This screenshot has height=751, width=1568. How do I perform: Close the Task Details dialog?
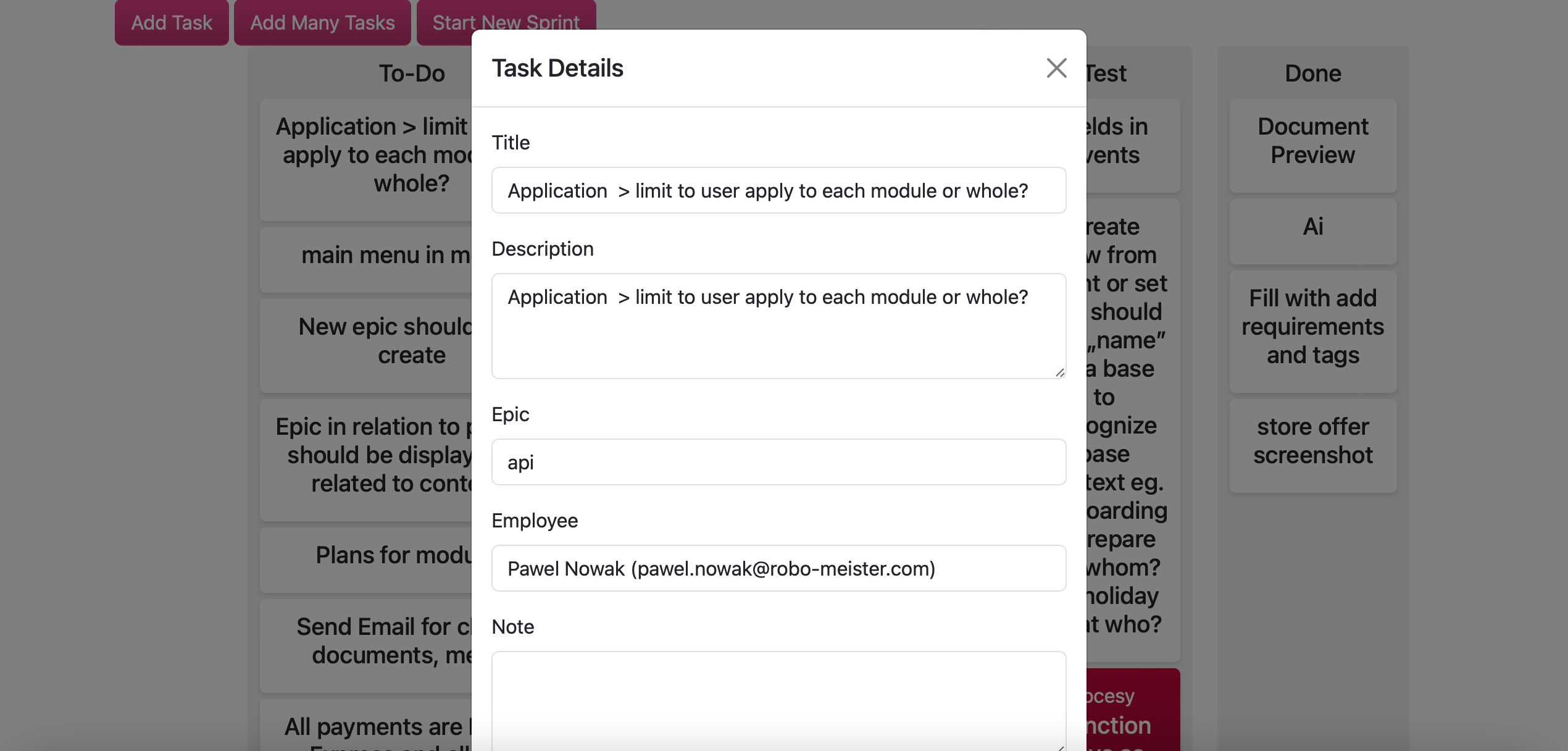[x=1056, y=68]
